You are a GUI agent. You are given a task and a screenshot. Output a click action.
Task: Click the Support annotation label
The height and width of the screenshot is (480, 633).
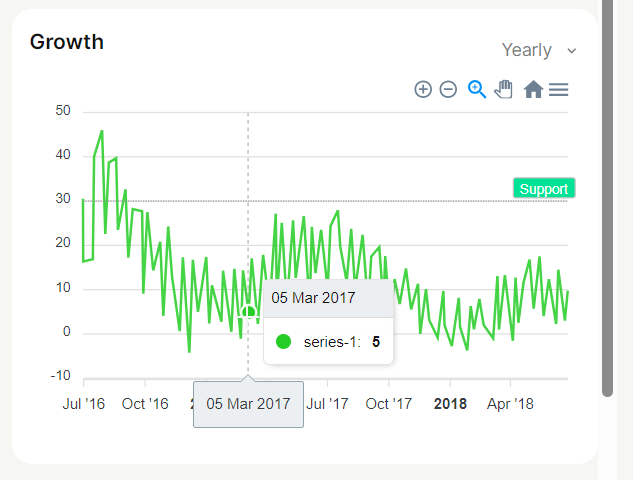point(544,189)
